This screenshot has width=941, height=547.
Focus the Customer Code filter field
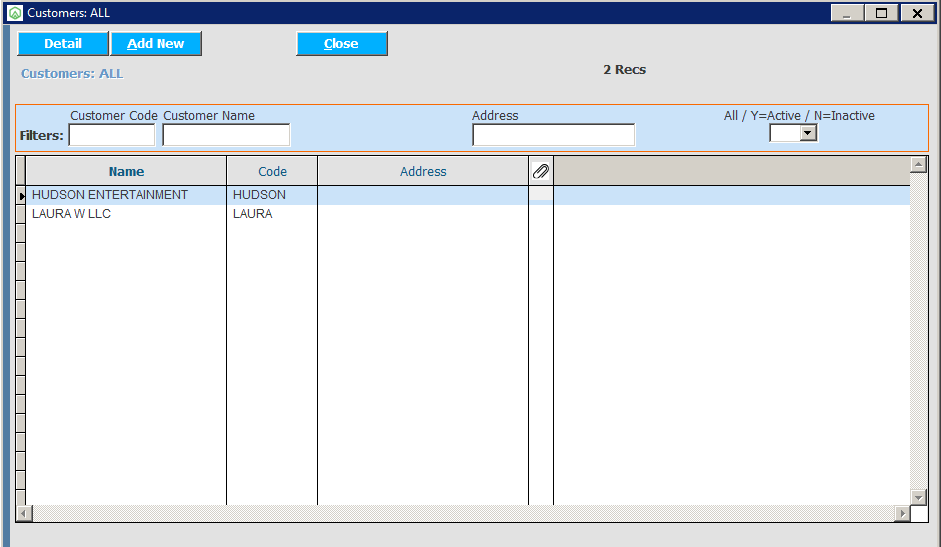[112, 135]
